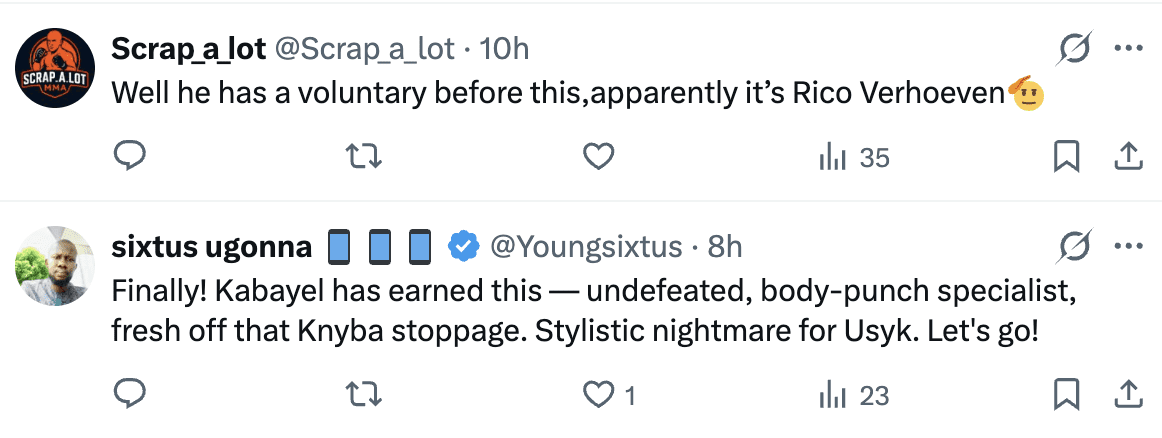Reply to sixtus ugonna's tweet
The image size is (1162, 438).
(x=130, y=395)
